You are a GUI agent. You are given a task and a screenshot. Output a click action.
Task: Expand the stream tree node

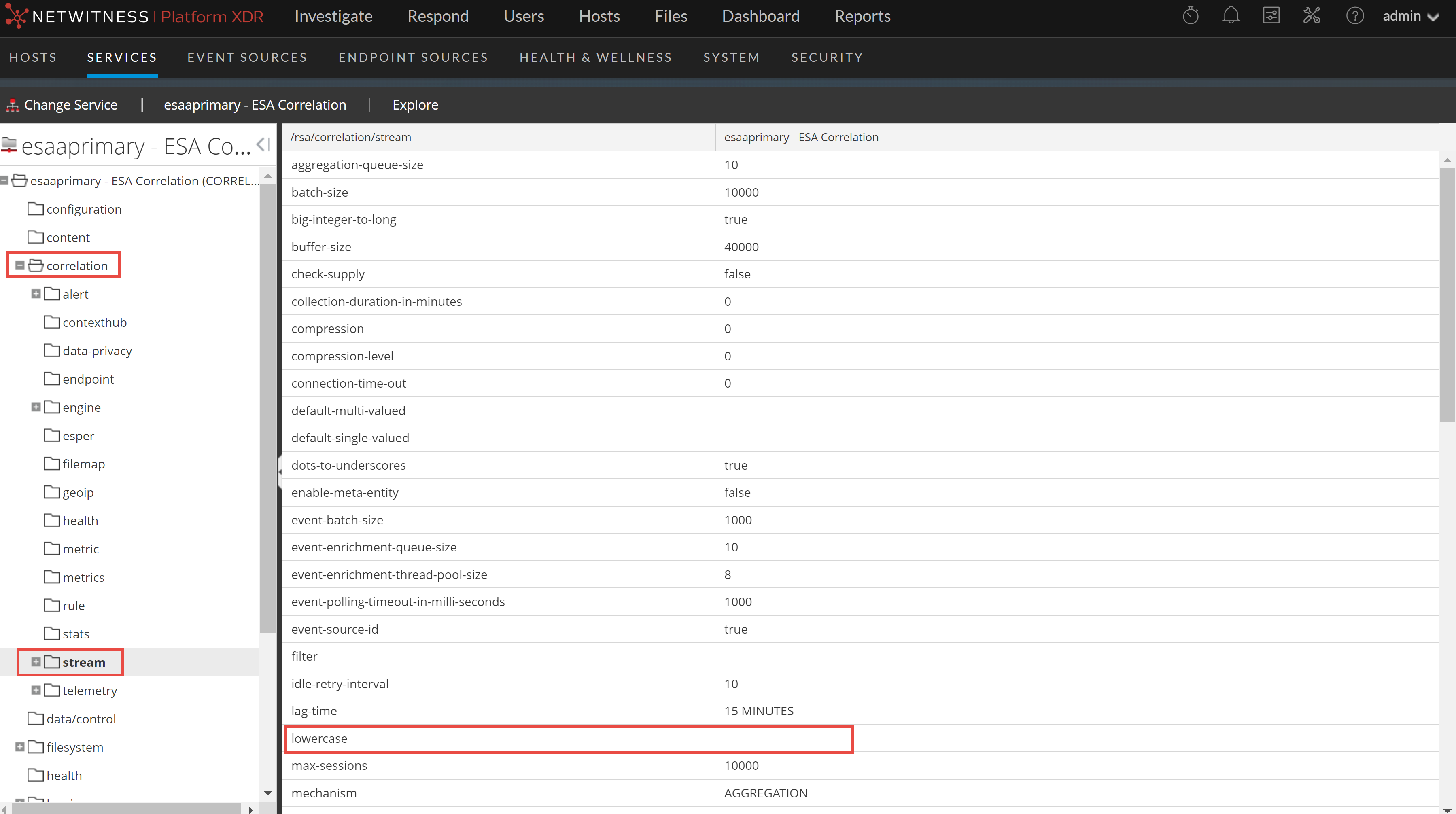tap(36, 662)
